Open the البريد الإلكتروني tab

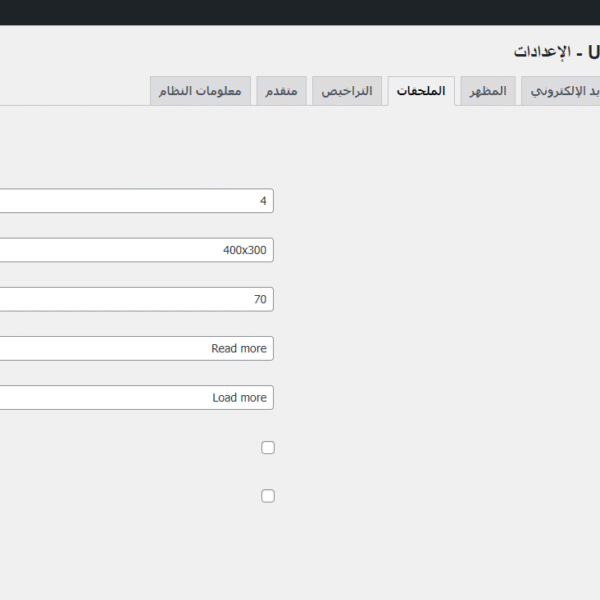561,91
